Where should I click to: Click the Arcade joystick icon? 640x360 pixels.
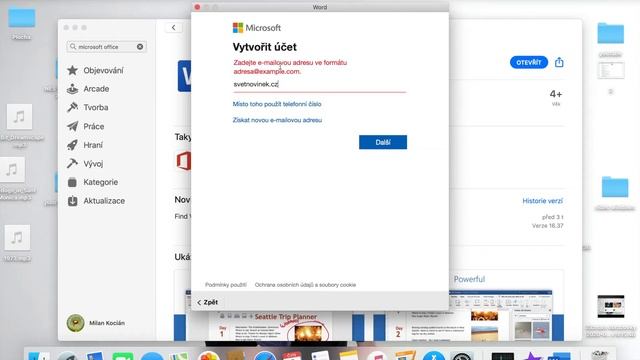coord(73,89)
